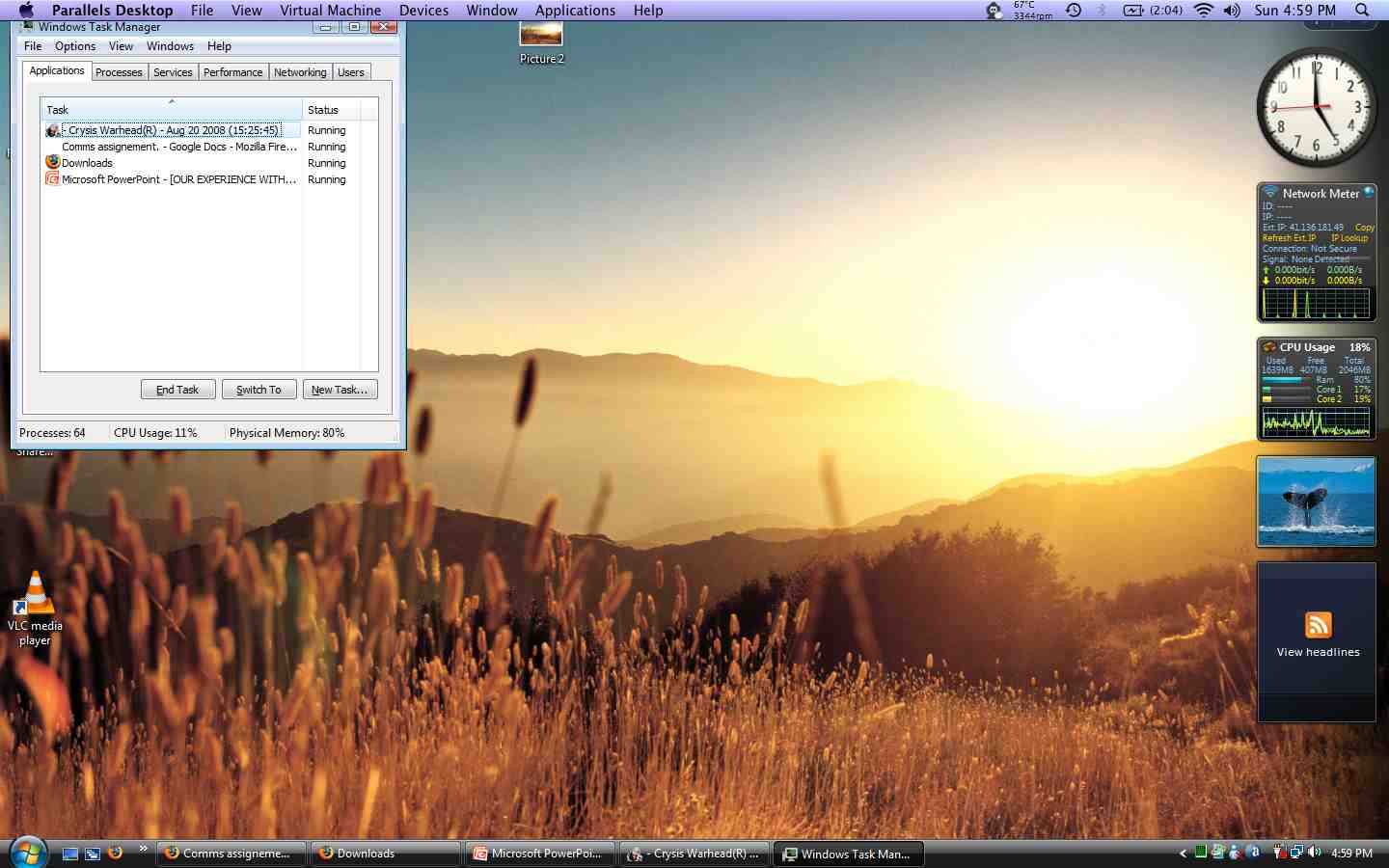This screenshot has height=868, width=1389.
Task: Open Task Manager Options menu
Action: pos(75,46)
